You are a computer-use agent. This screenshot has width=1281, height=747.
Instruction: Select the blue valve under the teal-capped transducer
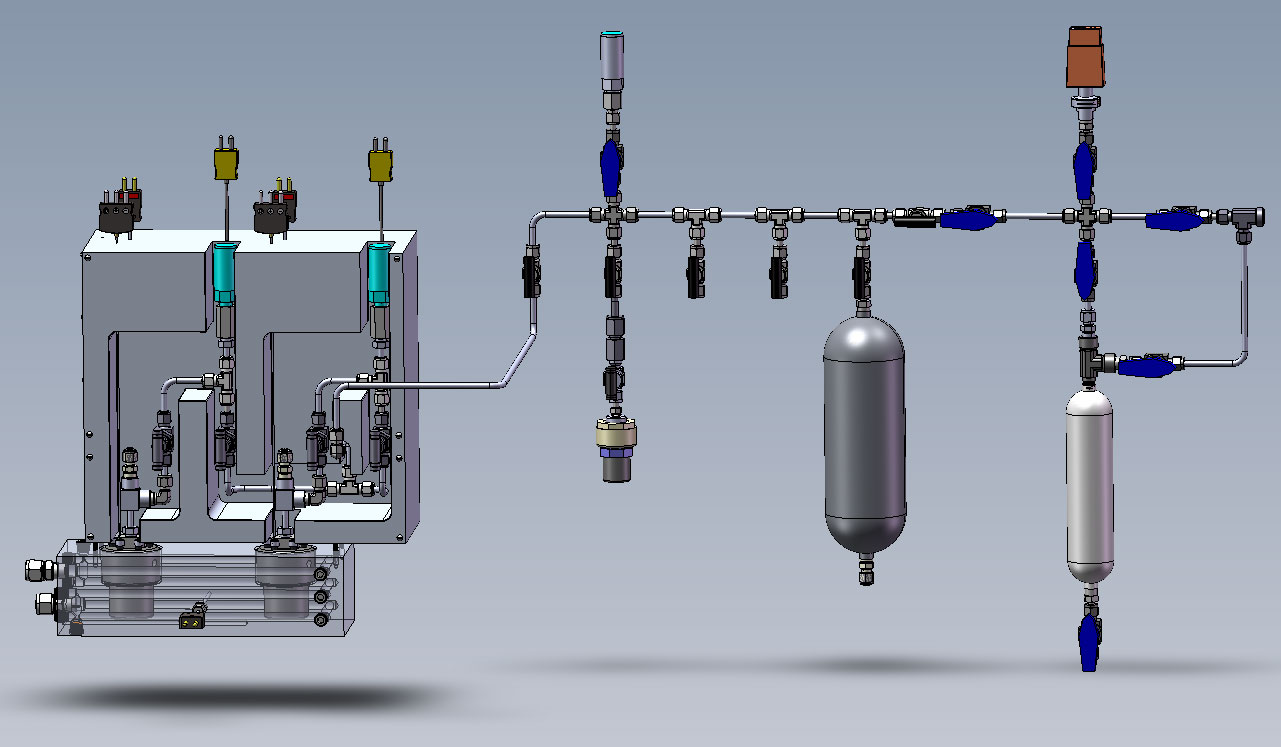coord(612,167)
